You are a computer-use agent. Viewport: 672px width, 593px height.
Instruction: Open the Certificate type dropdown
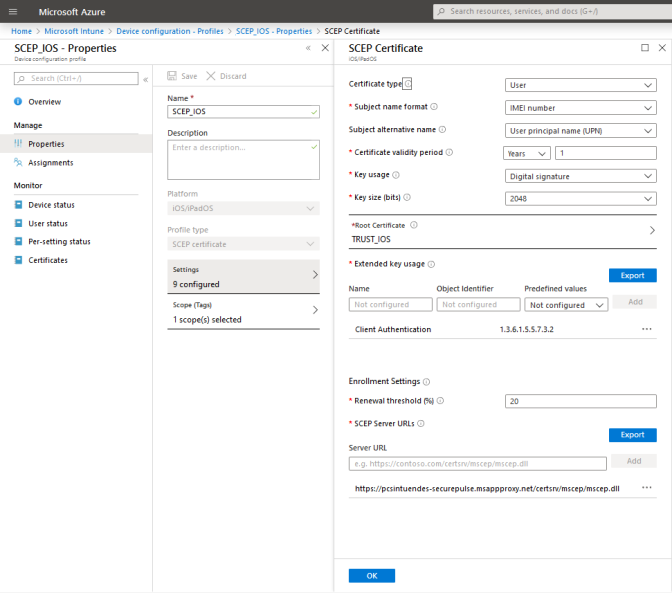pos(581,85)
